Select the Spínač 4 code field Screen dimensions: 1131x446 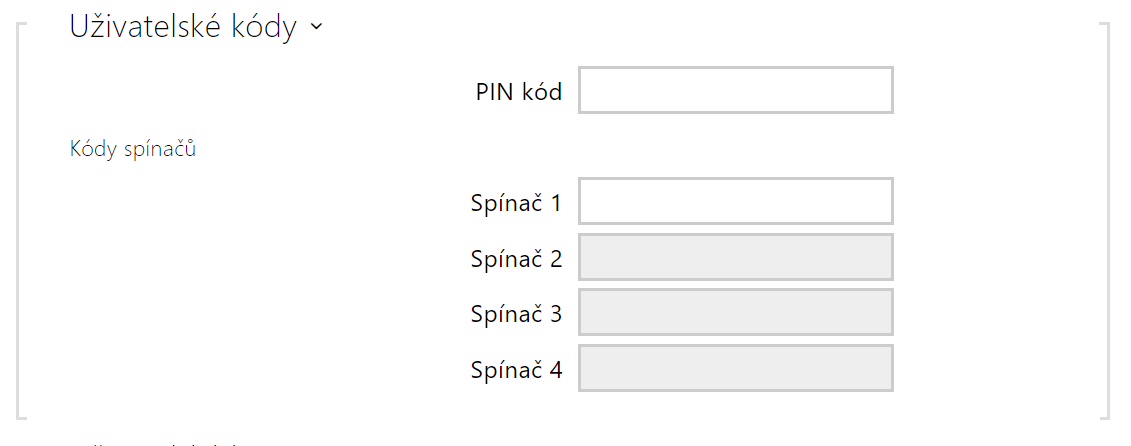(x=735, y=369)
